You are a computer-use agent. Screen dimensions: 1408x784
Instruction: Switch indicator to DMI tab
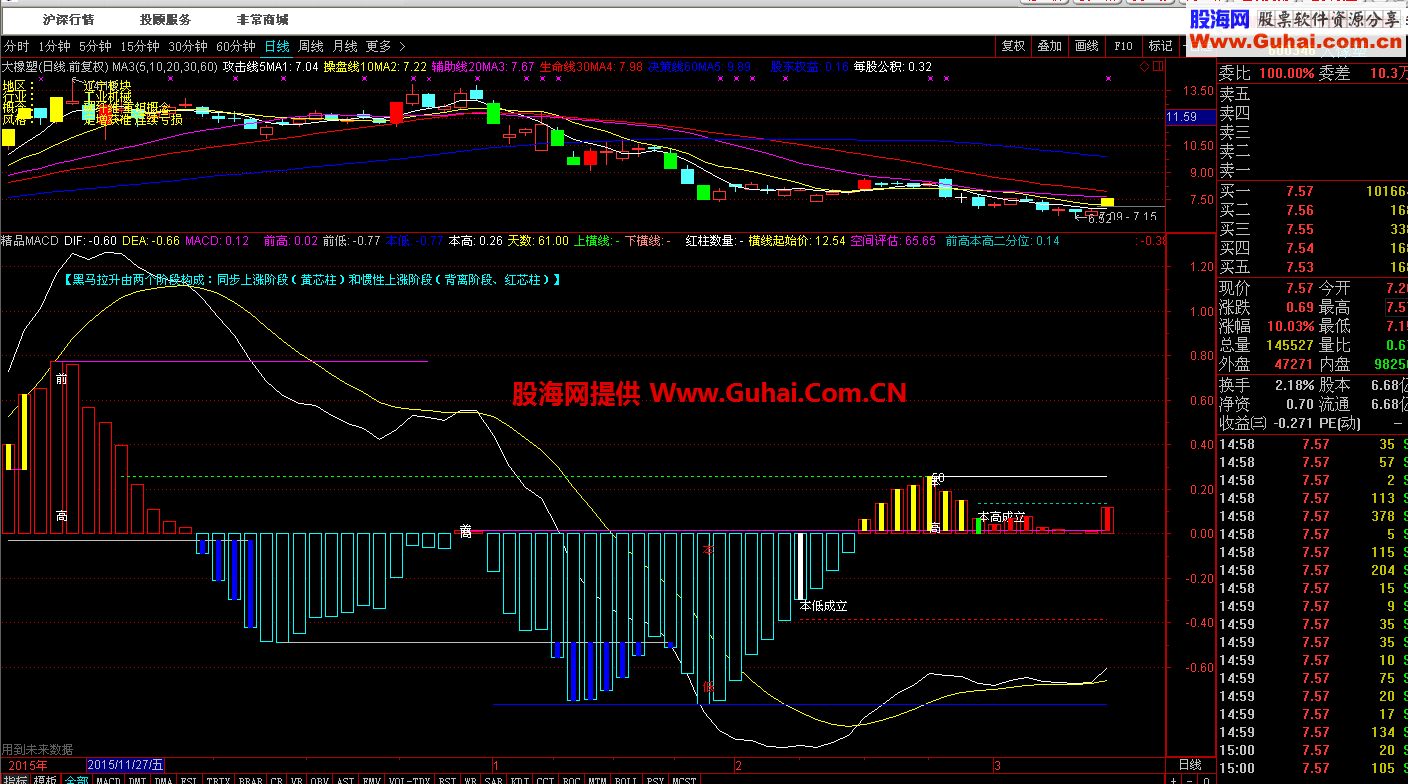pos(137,778)
